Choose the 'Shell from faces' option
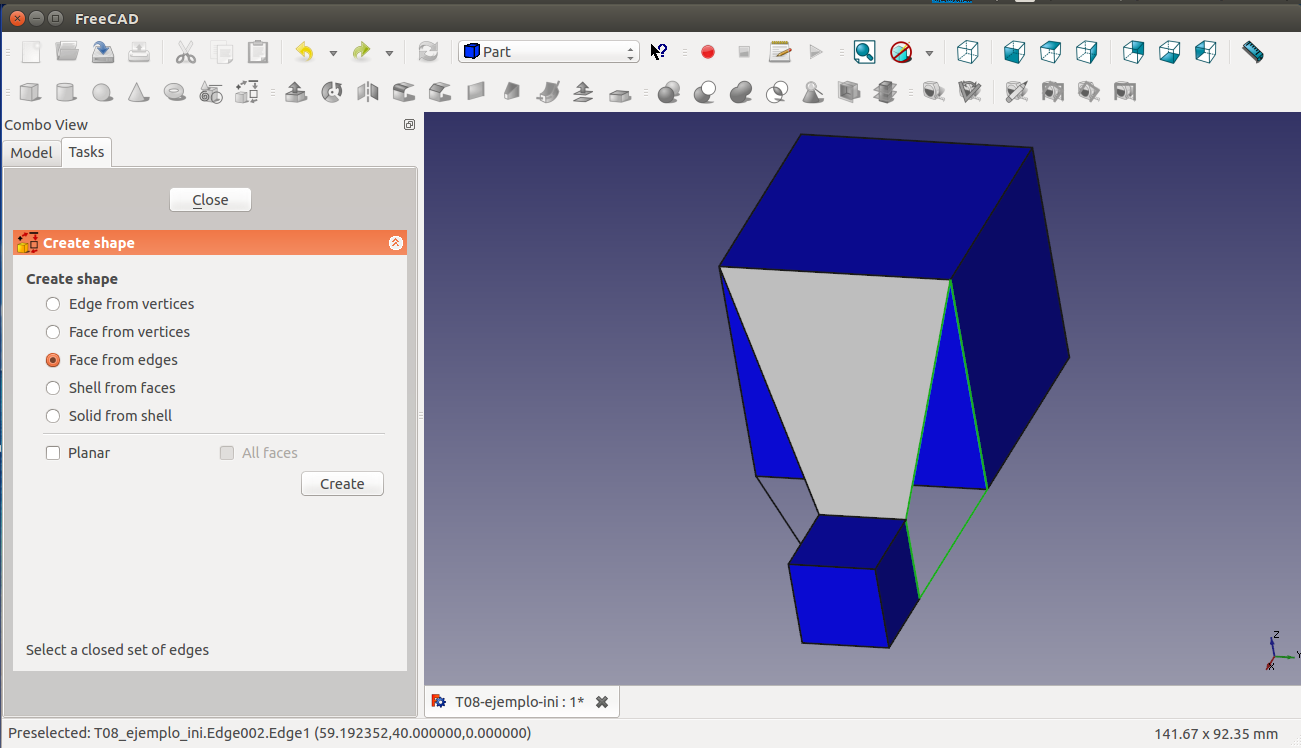 53,388
